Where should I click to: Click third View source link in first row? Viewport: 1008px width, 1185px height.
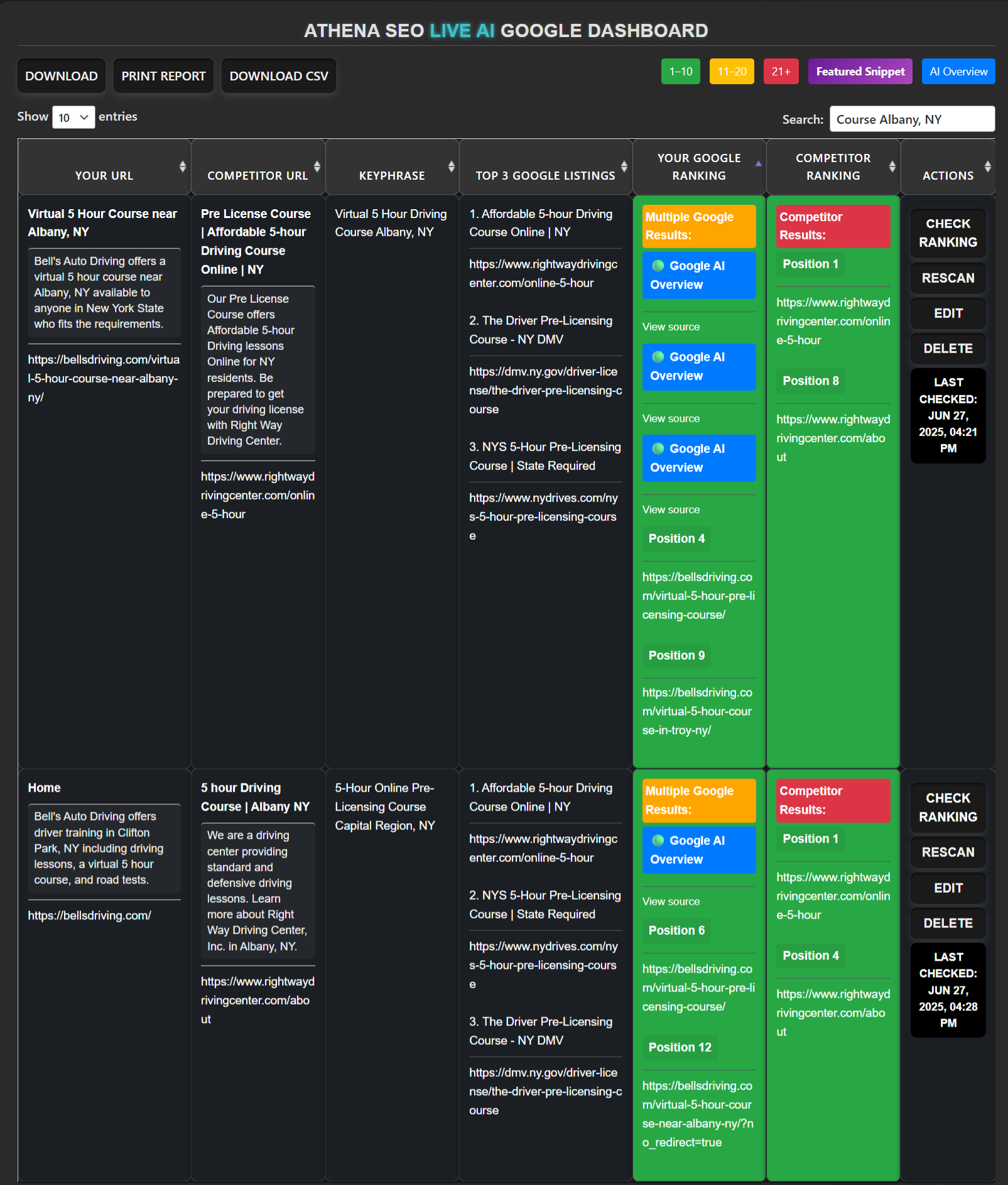[x=671, y=510]
